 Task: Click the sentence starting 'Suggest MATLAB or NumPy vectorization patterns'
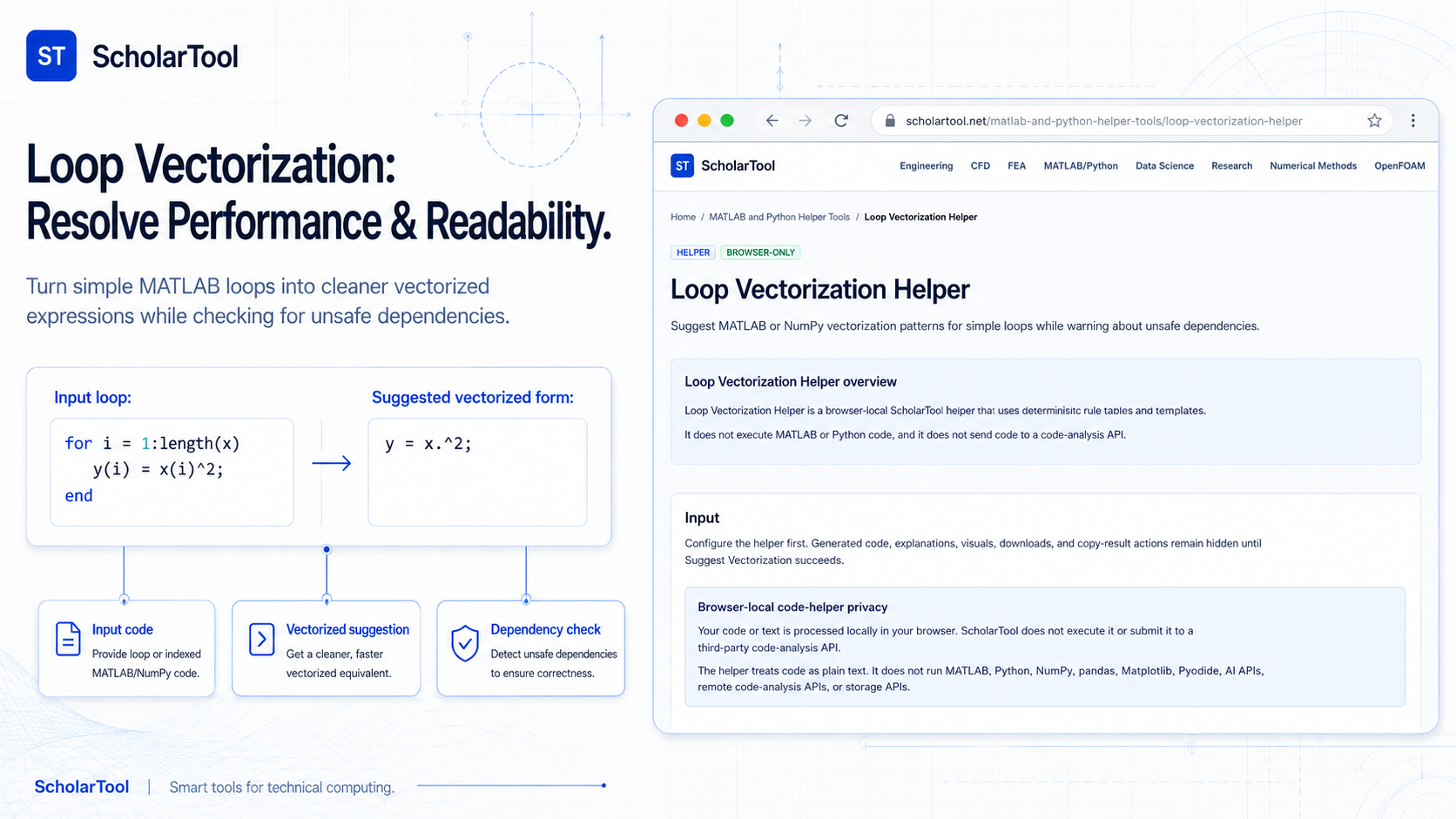point(965,326)
